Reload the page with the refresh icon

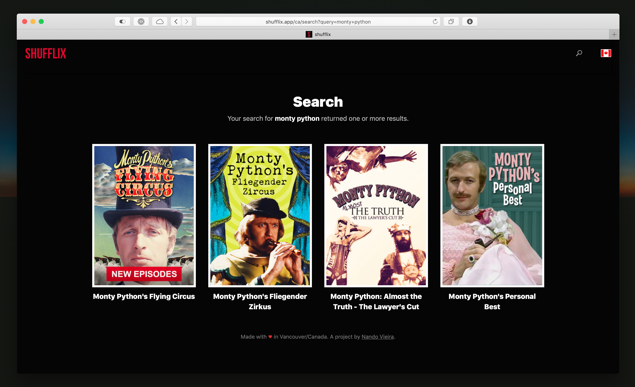(x=435, y=21)
